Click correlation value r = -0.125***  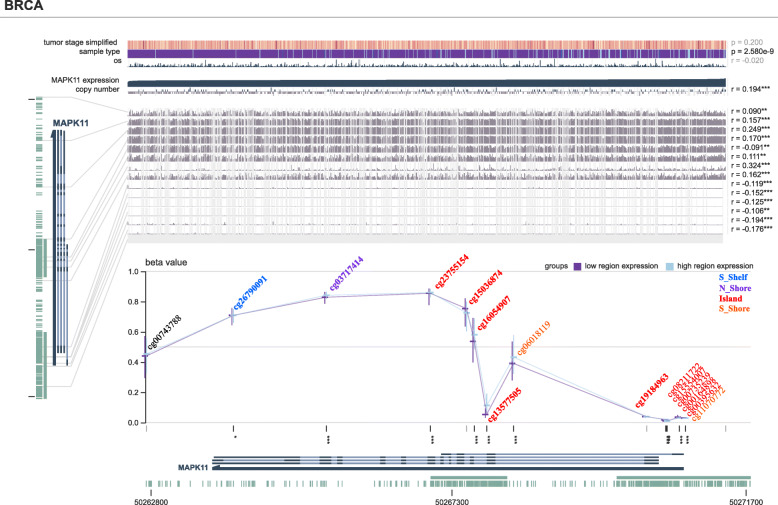(751, 202)
